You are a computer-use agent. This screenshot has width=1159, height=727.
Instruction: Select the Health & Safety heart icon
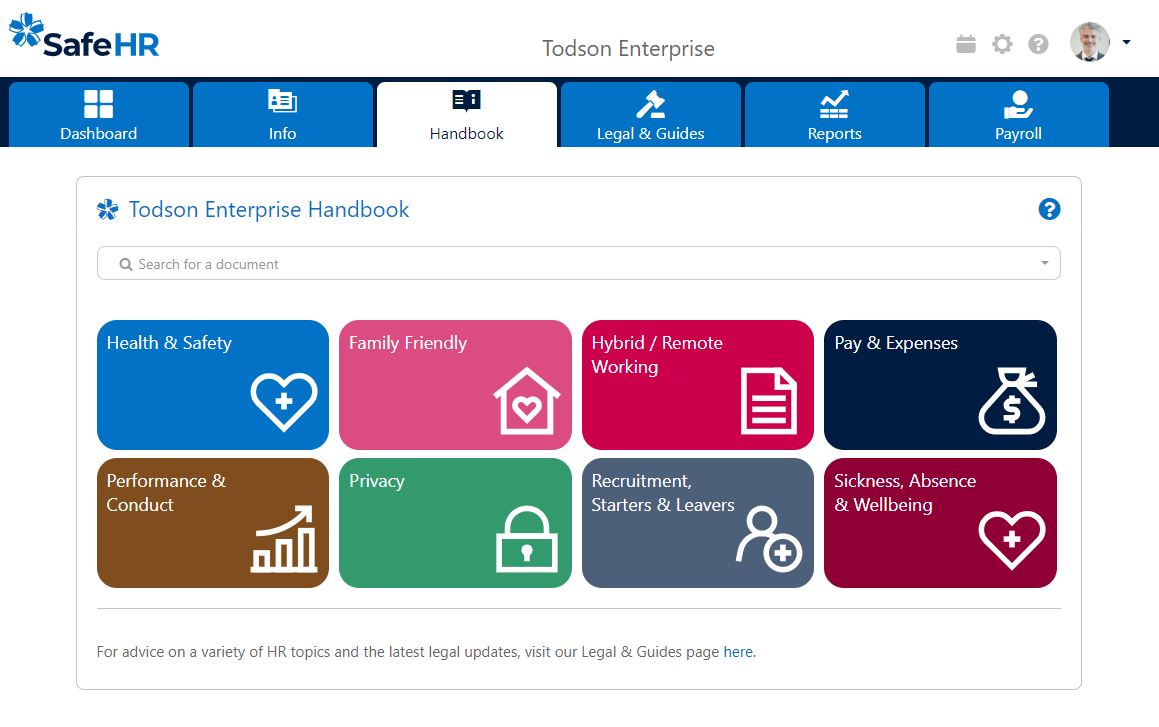pyautogui.click(x=283, y=401)
